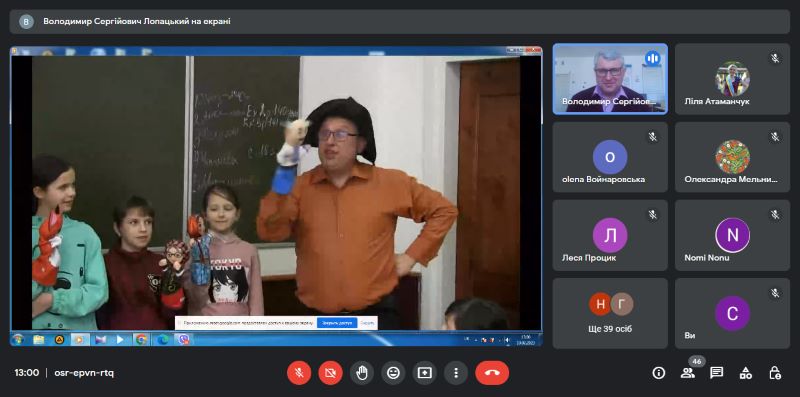Image resolution: width=800 pixels, height=397 pixels.
Task: Click the presenter avatar B in top banner
Action: 26,21
